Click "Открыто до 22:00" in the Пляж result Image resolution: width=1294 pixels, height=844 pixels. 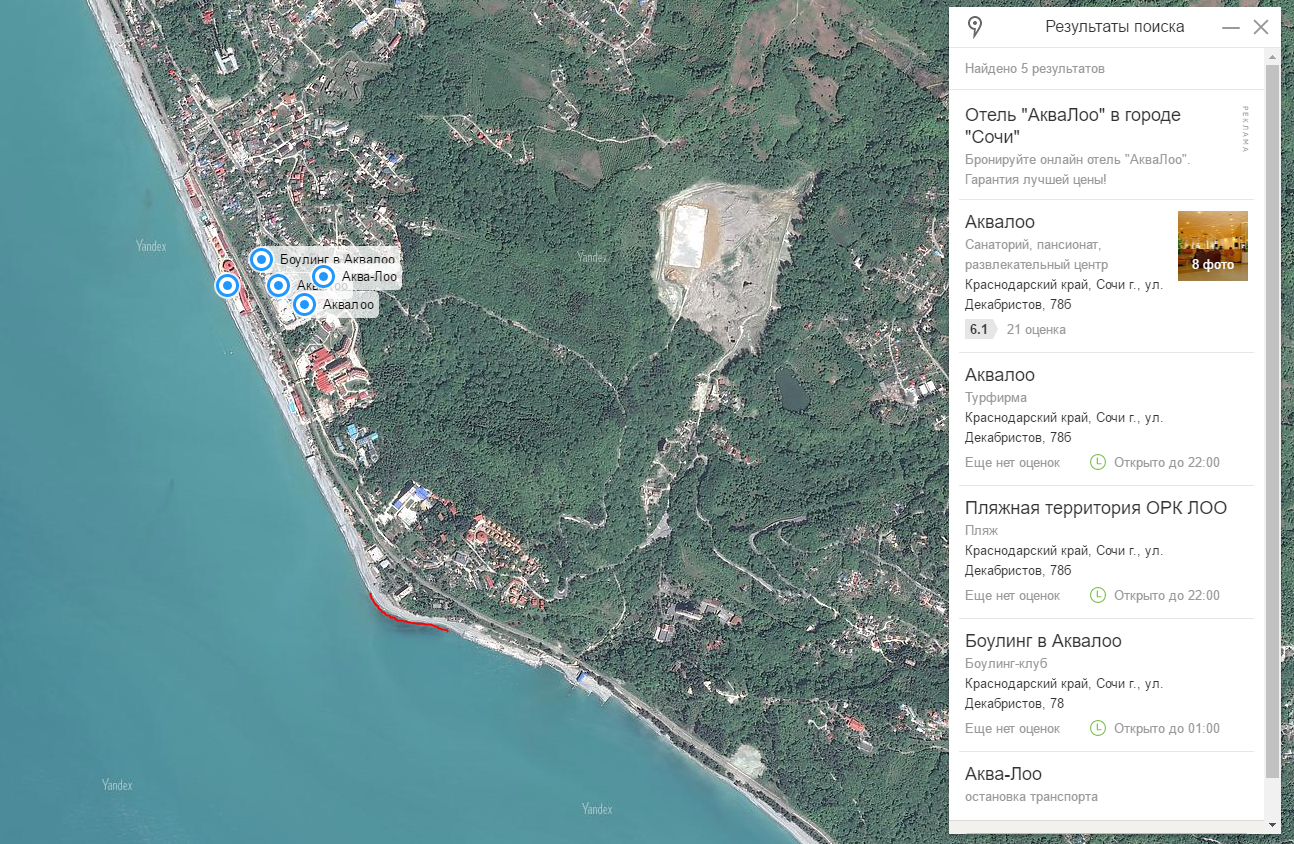pyautogui.click(x=1167, y=595)
